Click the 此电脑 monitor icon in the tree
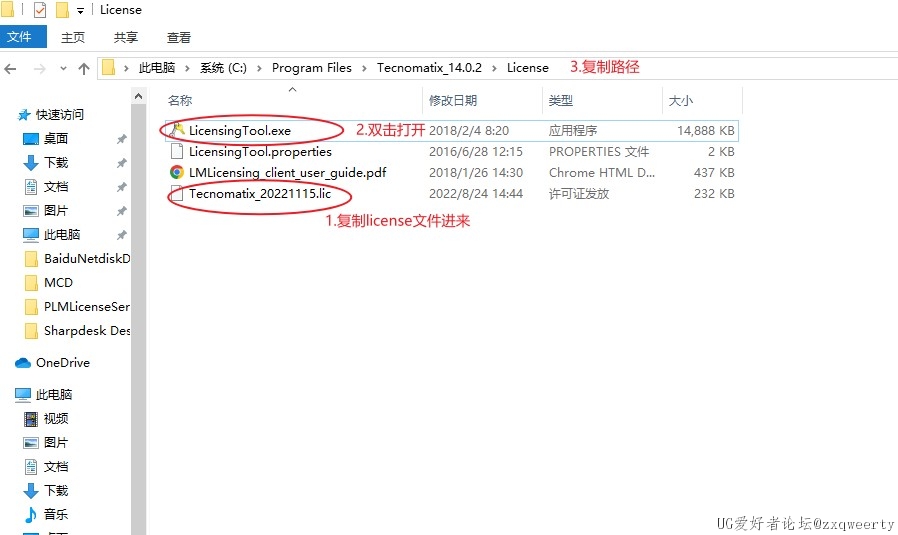Screen dimensions: 898x535 [23, 395]
